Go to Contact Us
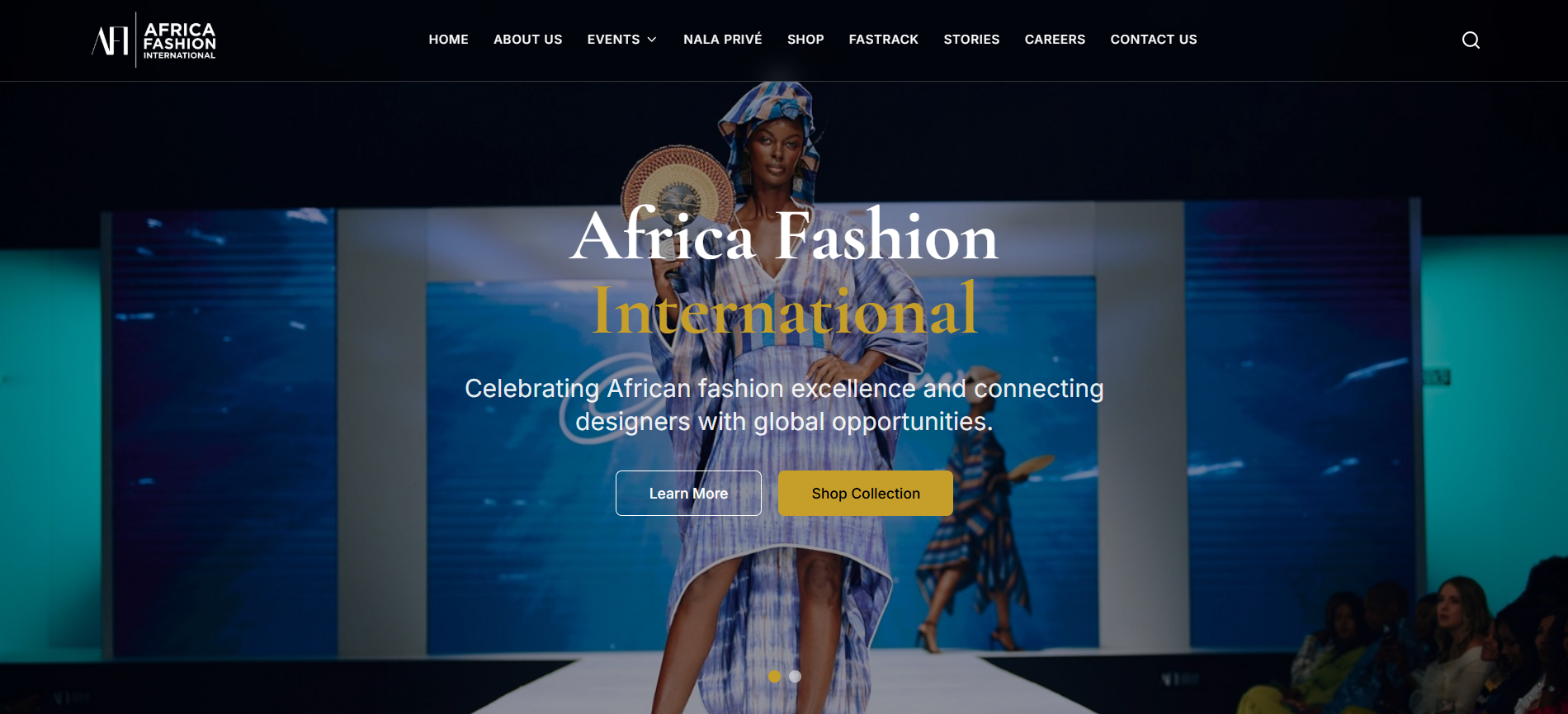 pos(1154,40)
